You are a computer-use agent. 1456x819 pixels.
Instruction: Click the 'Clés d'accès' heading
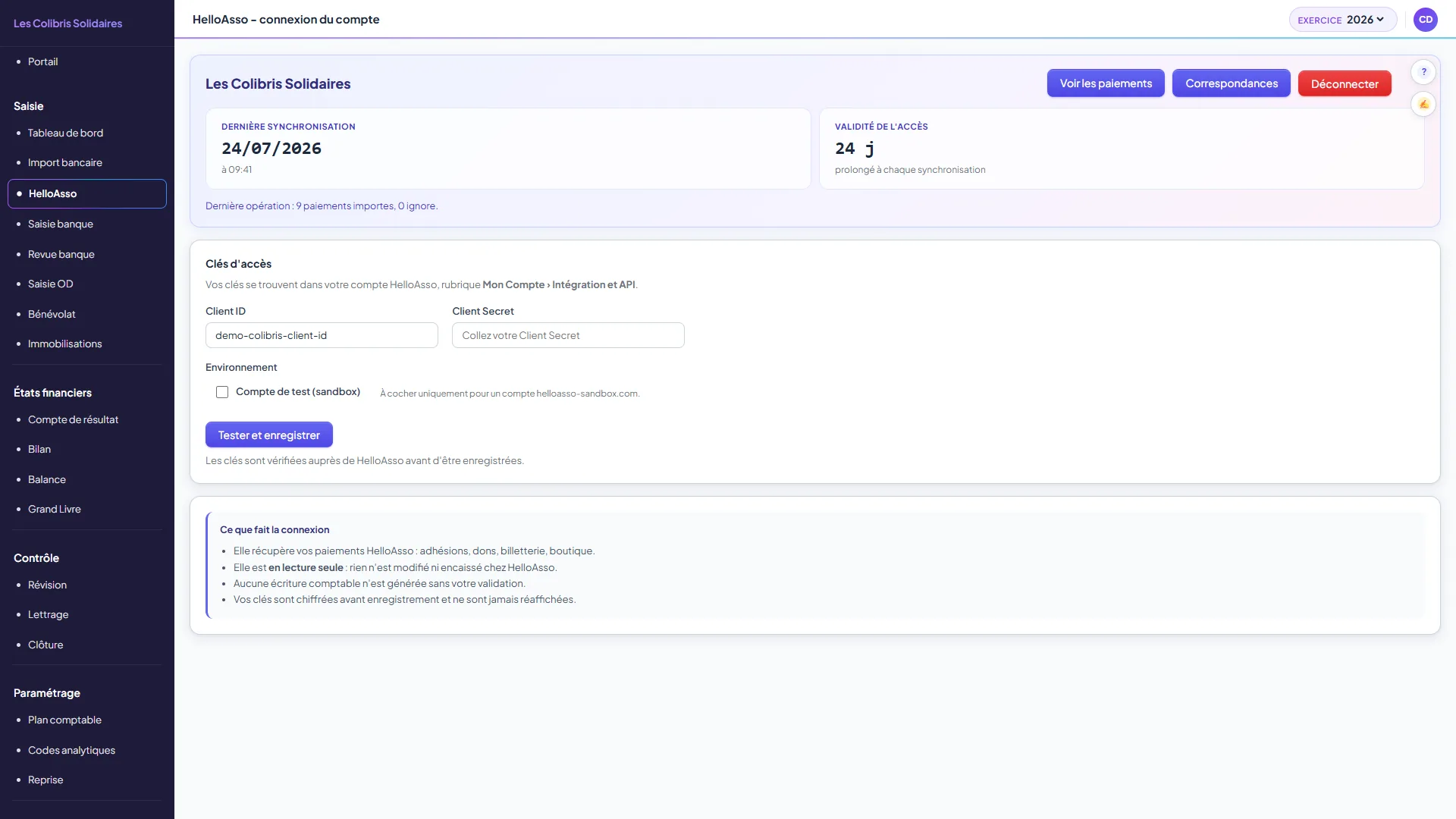pos(238,264)
